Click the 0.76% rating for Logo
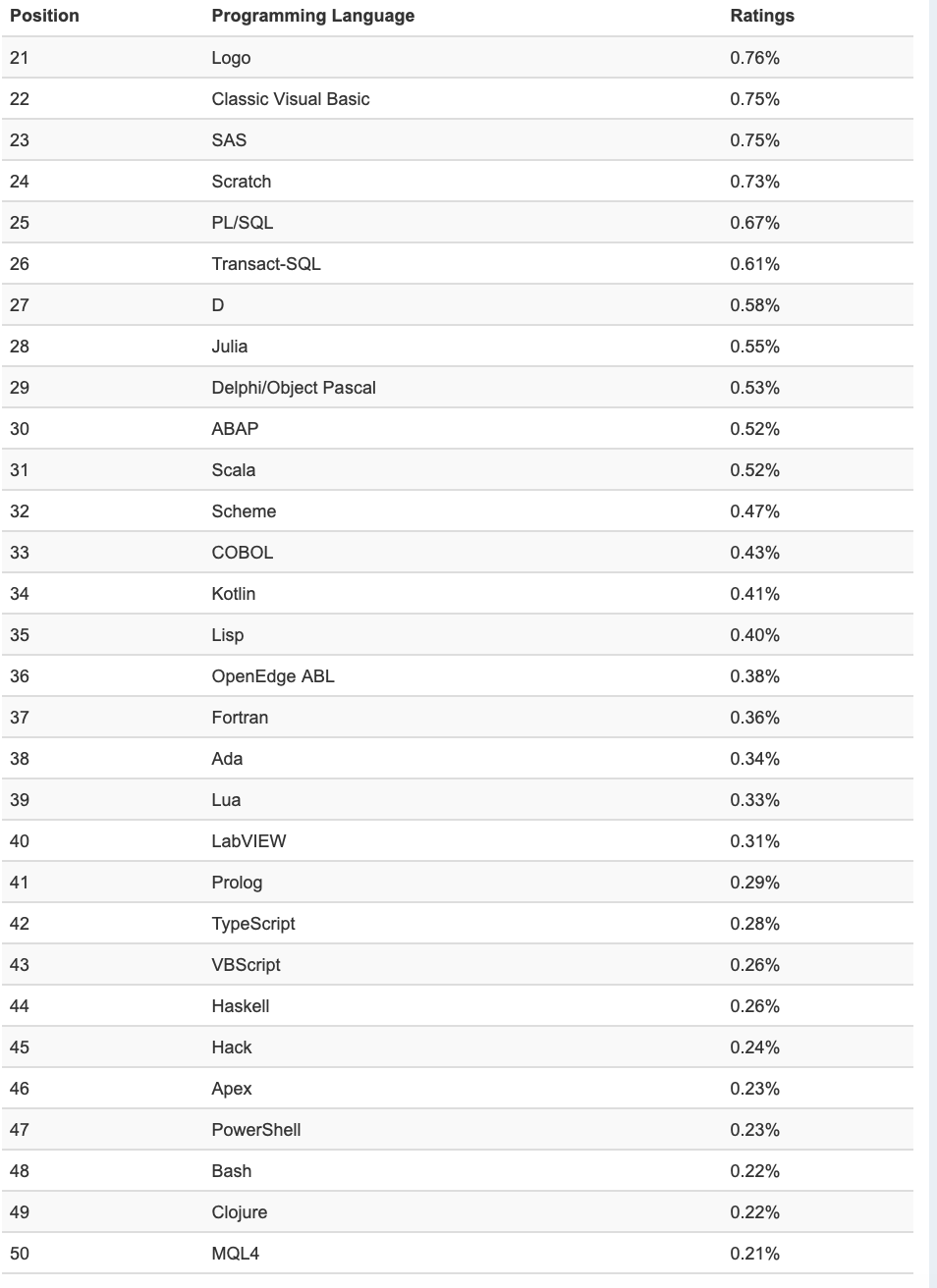This screenshot has width=937, height=1288. tap(754, 58)
